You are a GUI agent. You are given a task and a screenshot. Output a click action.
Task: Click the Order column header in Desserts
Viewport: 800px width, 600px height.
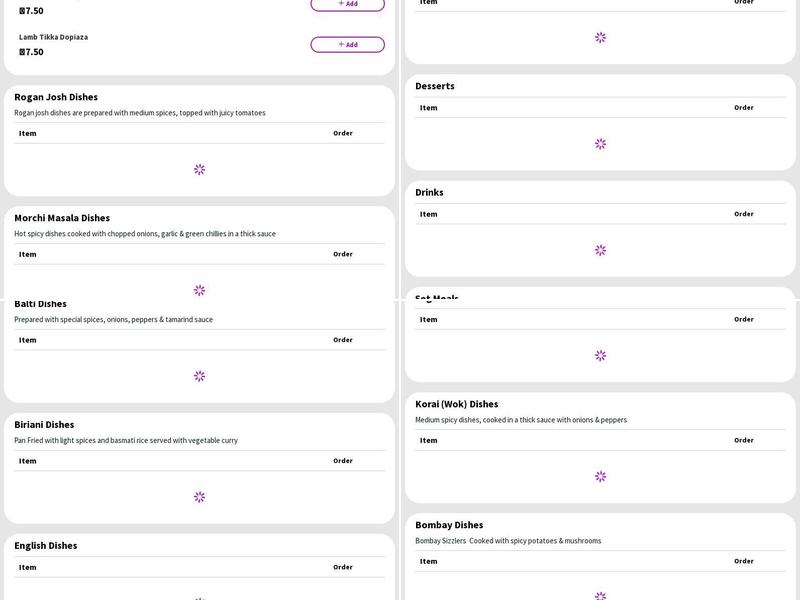pos(743,108)
